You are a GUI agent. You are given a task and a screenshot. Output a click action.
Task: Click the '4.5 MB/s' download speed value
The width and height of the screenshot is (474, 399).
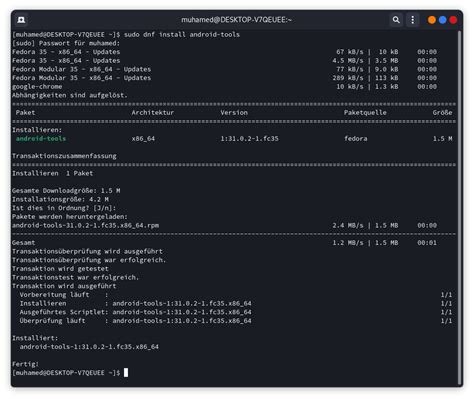pos(348,60)
